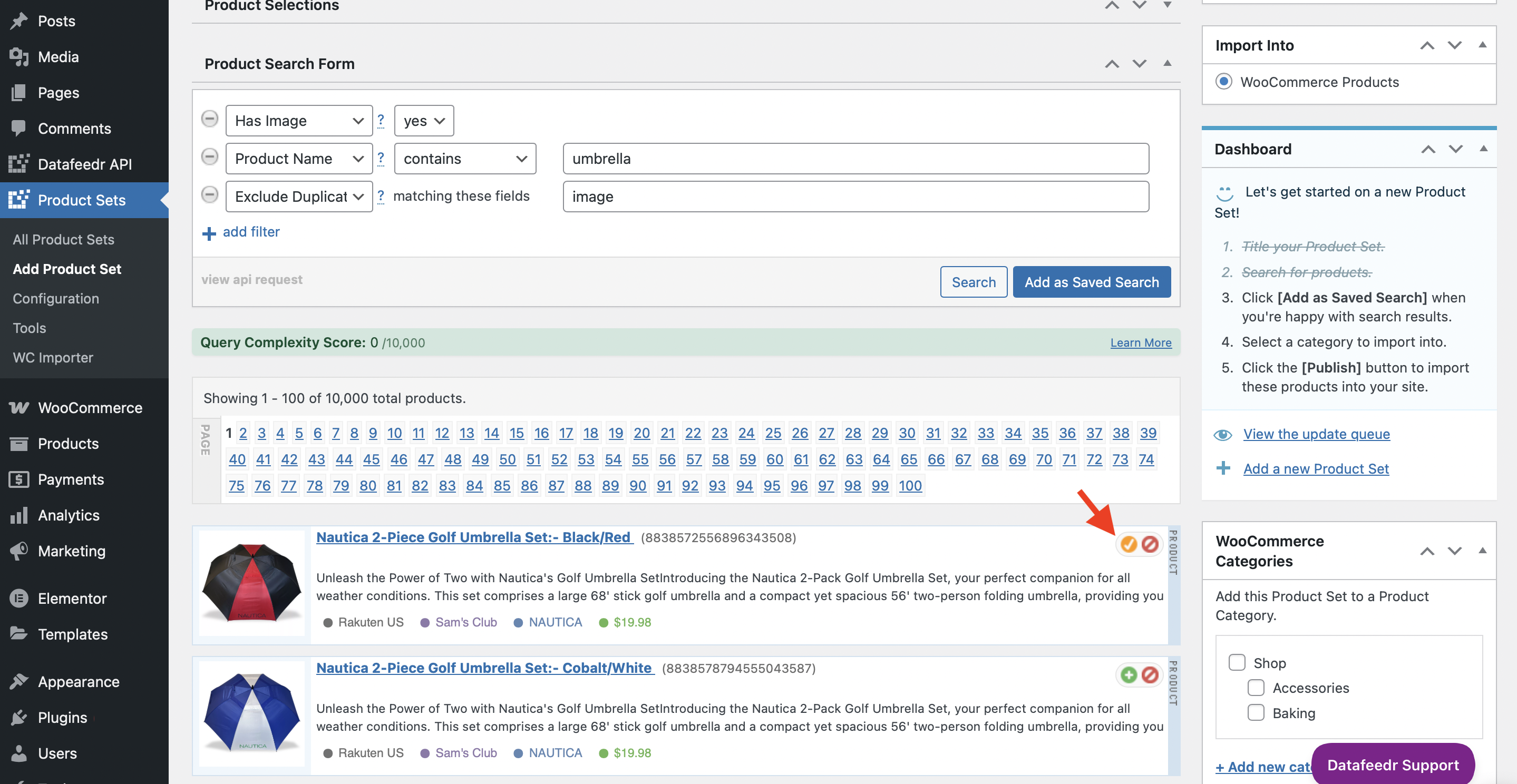Open help for Has Image filter

(x=381, y=120)
